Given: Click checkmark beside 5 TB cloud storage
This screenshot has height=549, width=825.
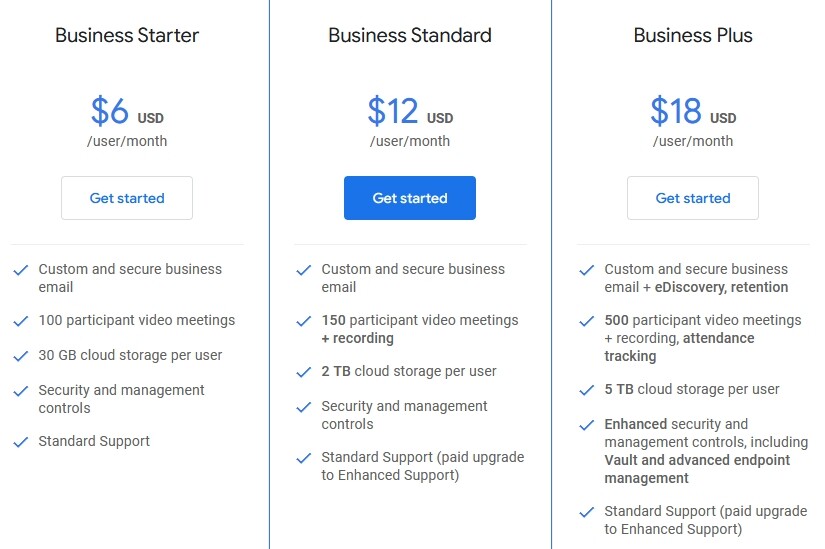Looking at the screenshot, I should click(587, 390).
